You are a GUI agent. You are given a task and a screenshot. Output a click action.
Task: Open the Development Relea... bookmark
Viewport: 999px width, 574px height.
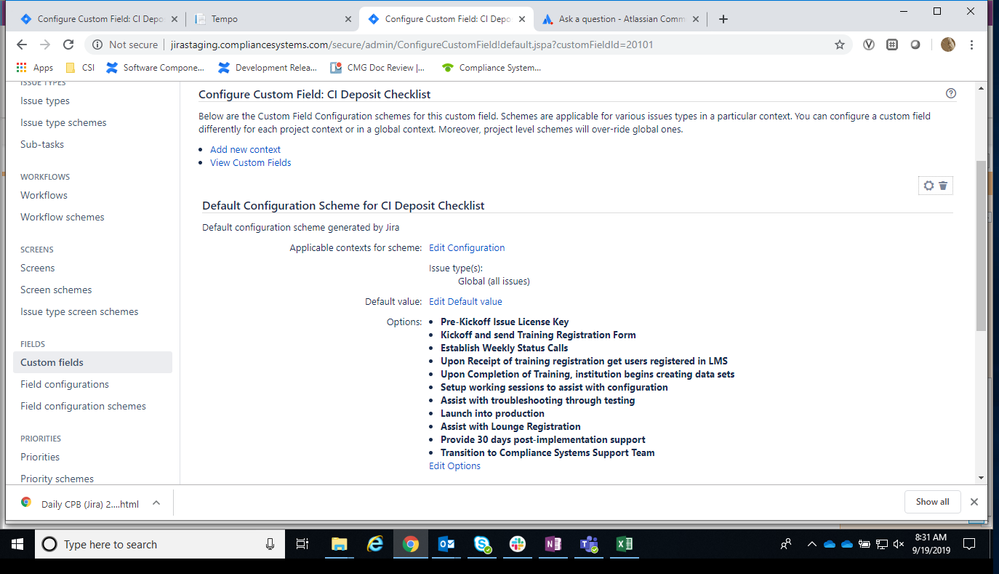(267, 68)
